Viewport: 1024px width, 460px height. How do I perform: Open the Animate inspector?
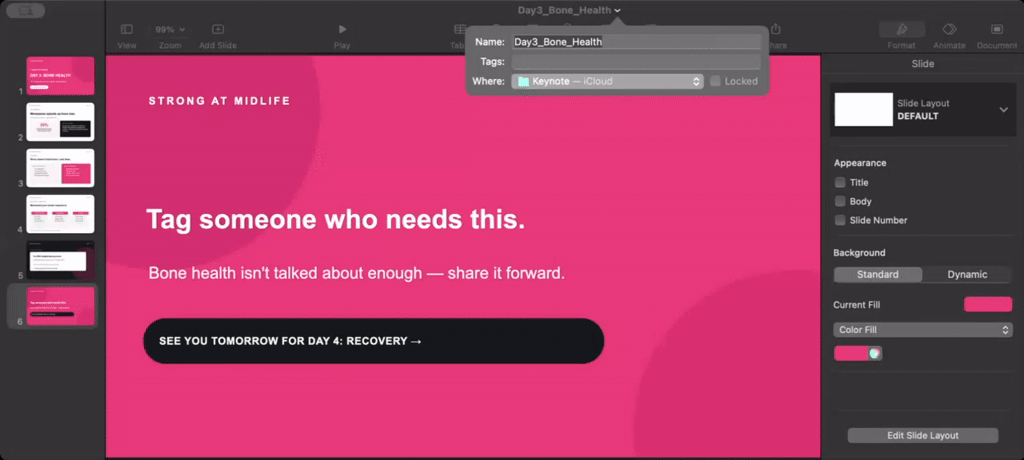point(949,29)
